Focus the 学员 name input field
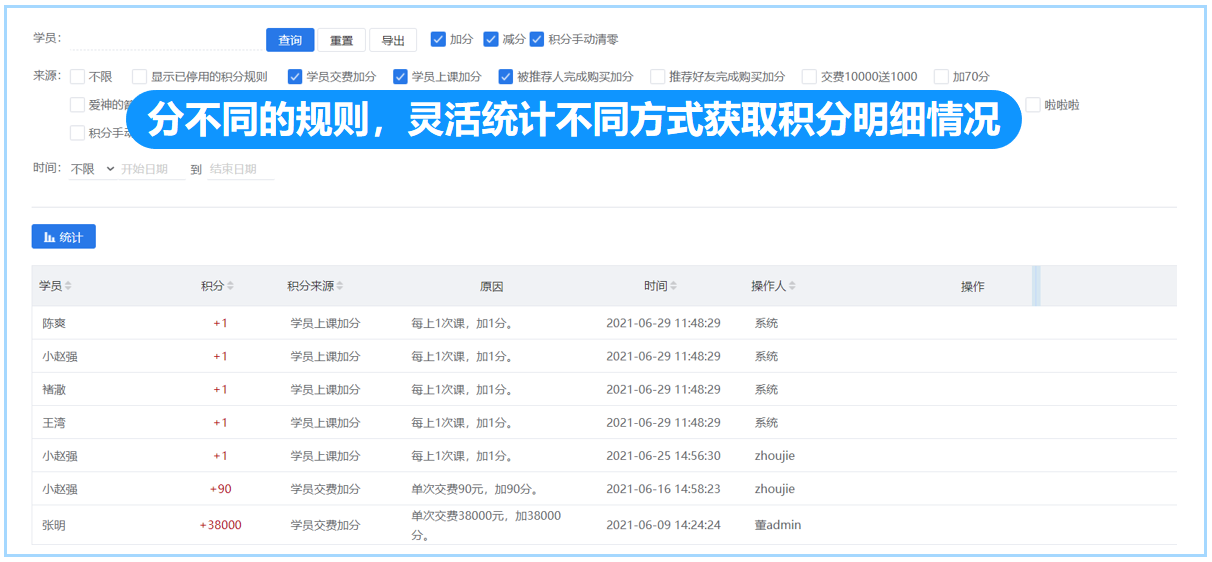 [x=165, y=39]
